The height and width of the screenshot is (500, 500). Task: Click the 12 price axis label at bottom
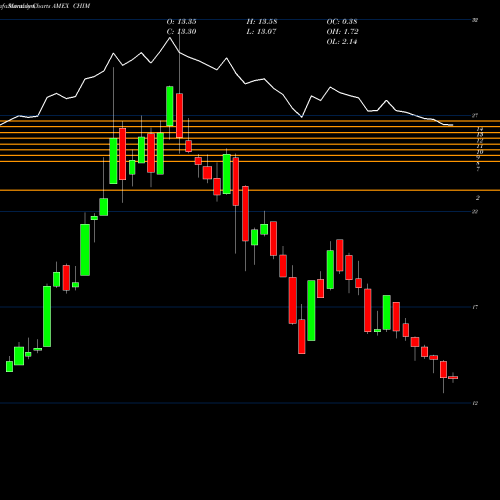475,403
